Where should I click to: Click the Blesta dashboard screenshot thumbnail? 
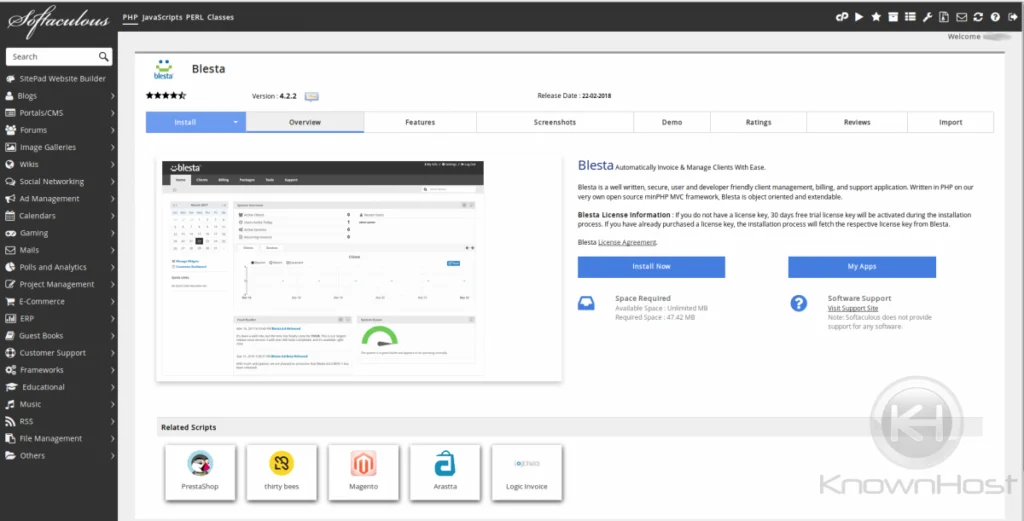(x=323, y=268)
